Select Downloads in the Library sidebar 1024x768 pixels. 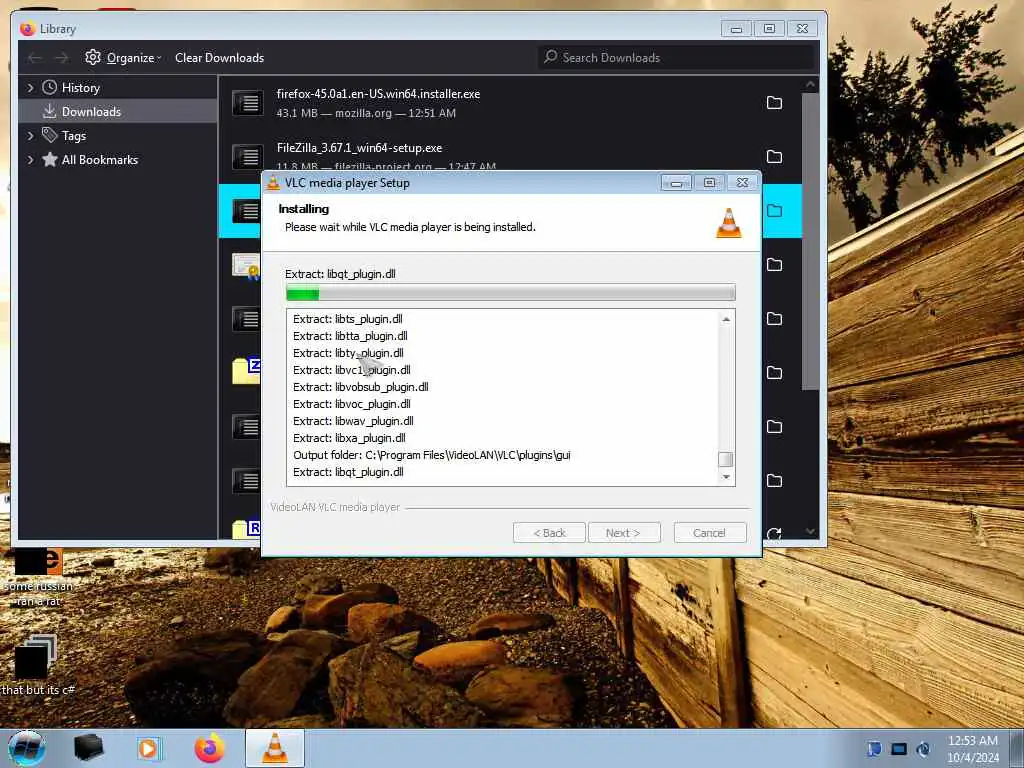(118, 112)
